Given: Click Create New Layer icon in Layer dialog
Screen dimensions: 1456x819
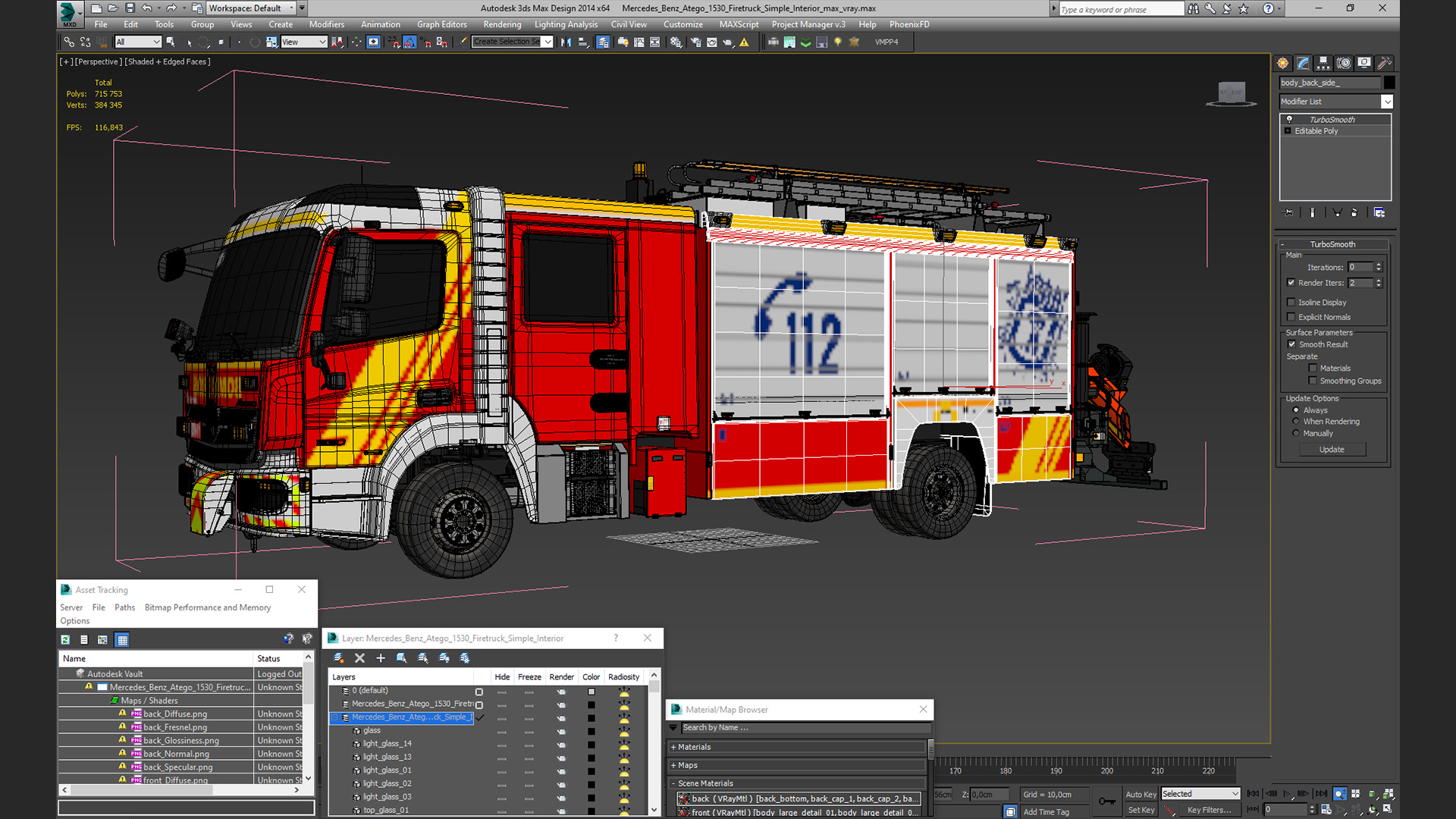Looking at the screenshot, I should coord(339,658).
